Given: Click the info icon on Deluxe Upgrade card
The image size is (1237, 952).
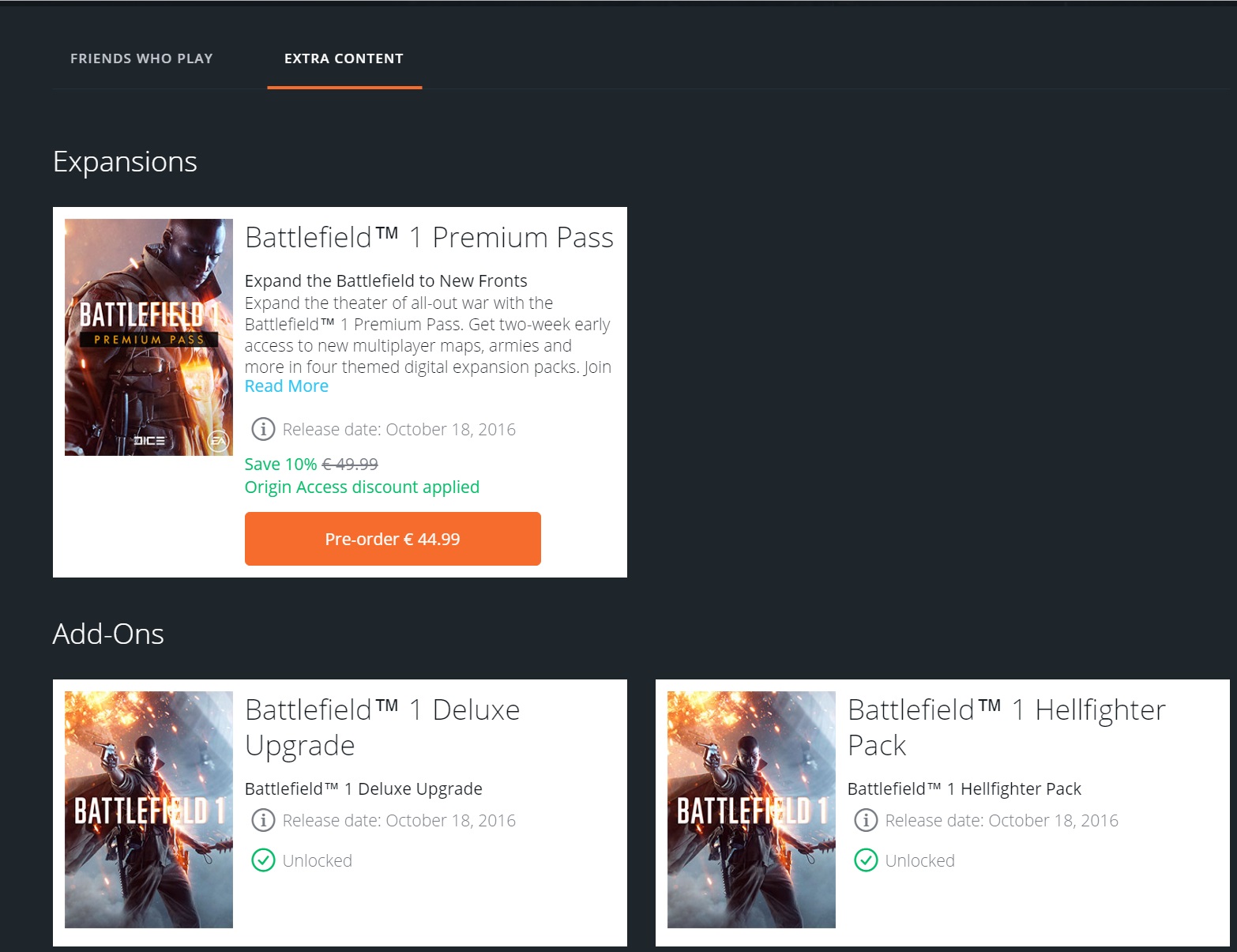Looking at the screenshot, I should [x=263, y=820].
